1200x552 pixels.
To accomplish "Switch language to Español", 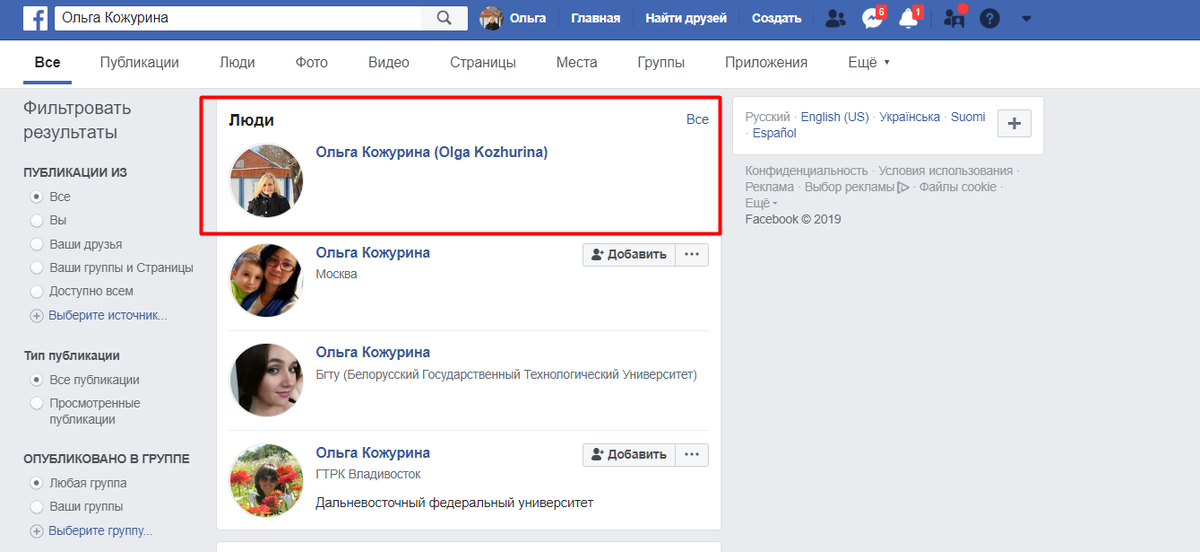I will click(x=775, y=133).
